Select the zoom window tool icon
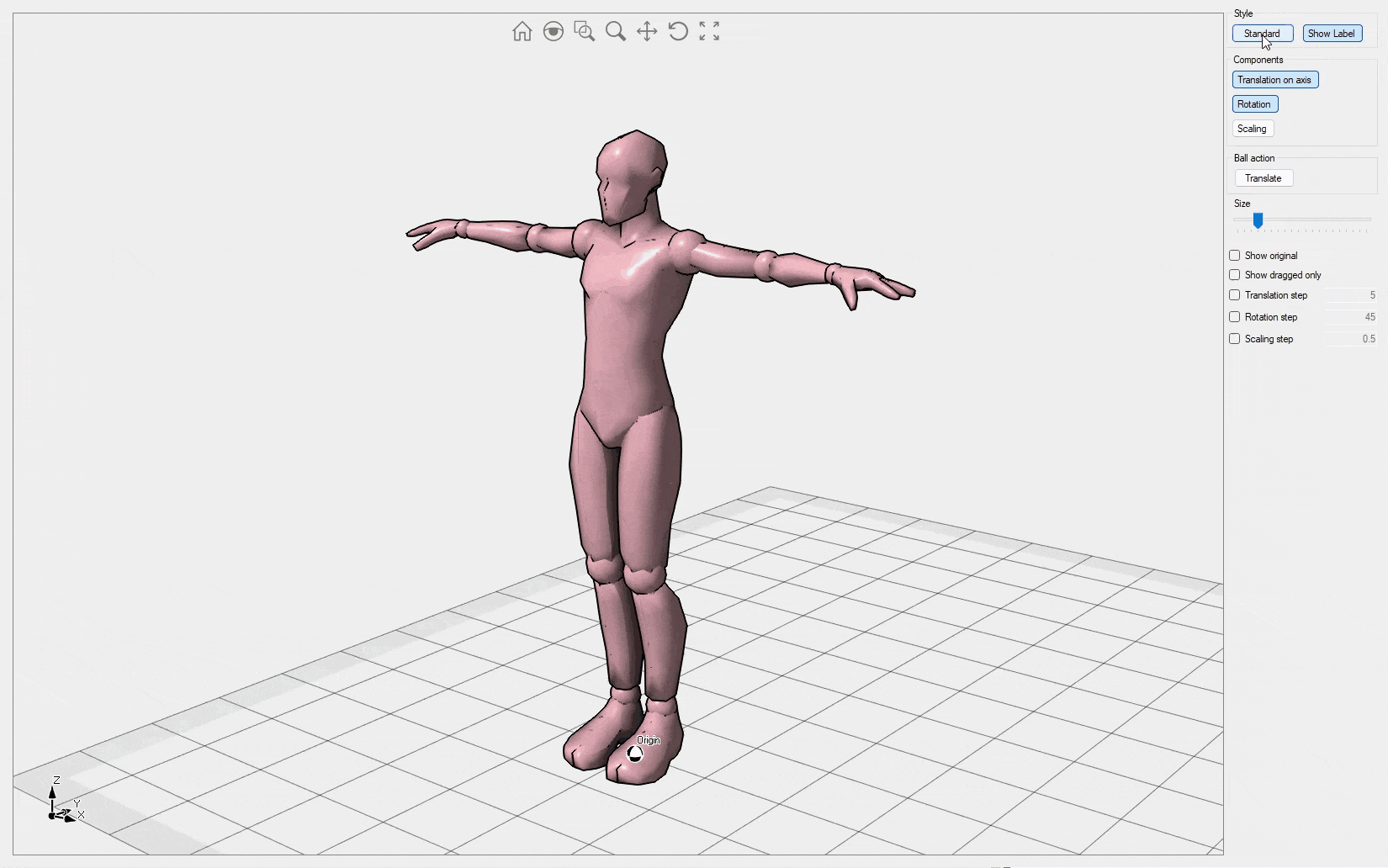 (x=584, y=31)
